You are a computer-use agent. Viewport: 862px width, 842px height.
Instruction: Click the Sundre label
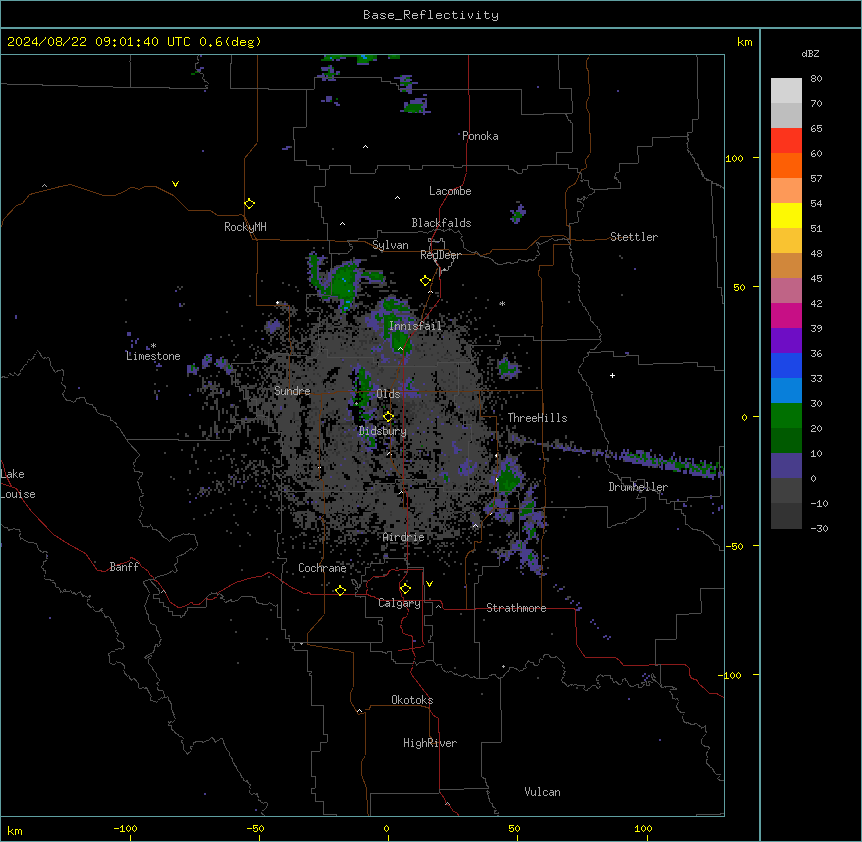click(x=292, y=391)
